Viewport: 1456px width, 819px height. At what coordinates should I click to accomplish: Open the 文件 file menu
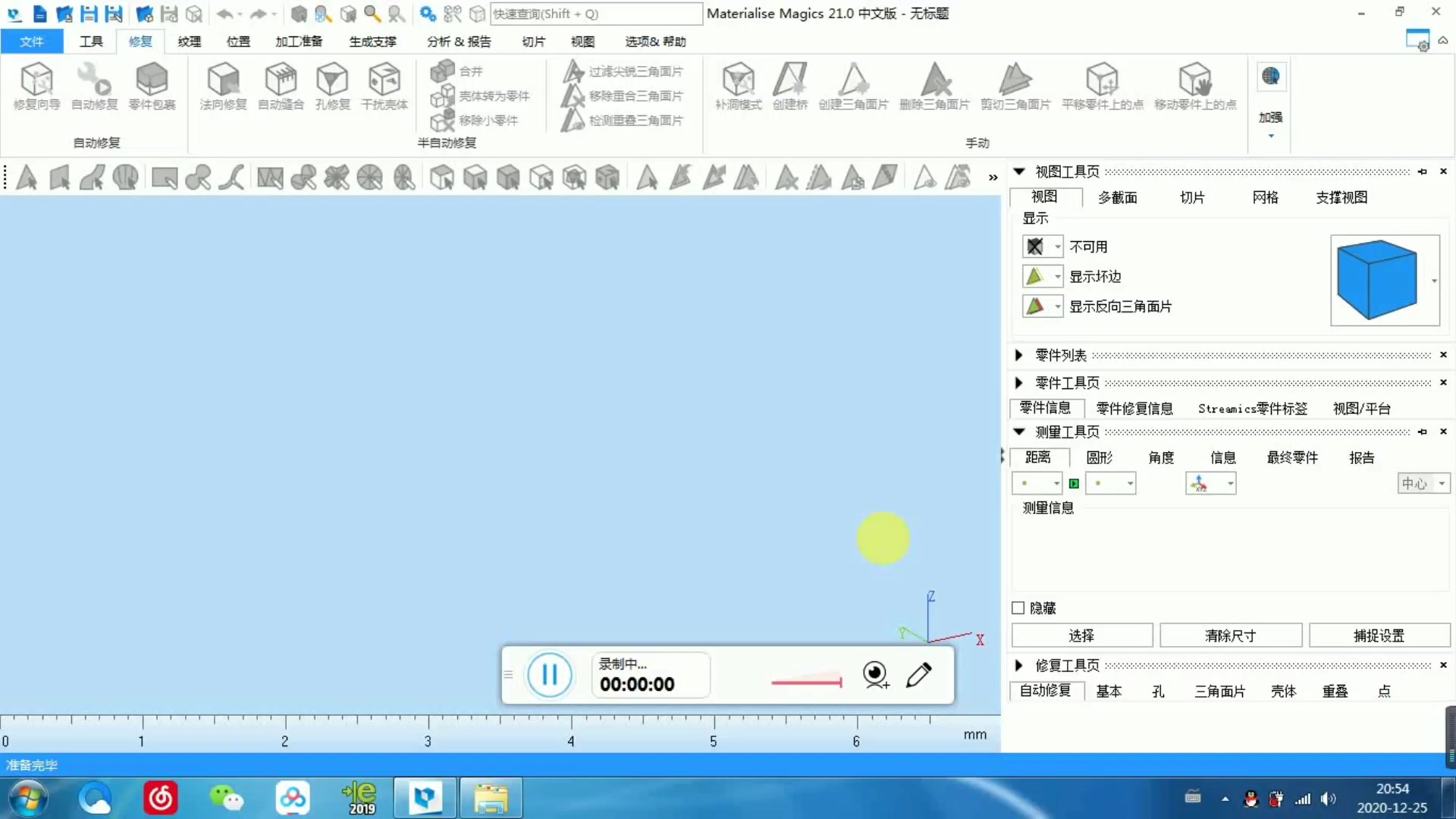tap(32, 42)
